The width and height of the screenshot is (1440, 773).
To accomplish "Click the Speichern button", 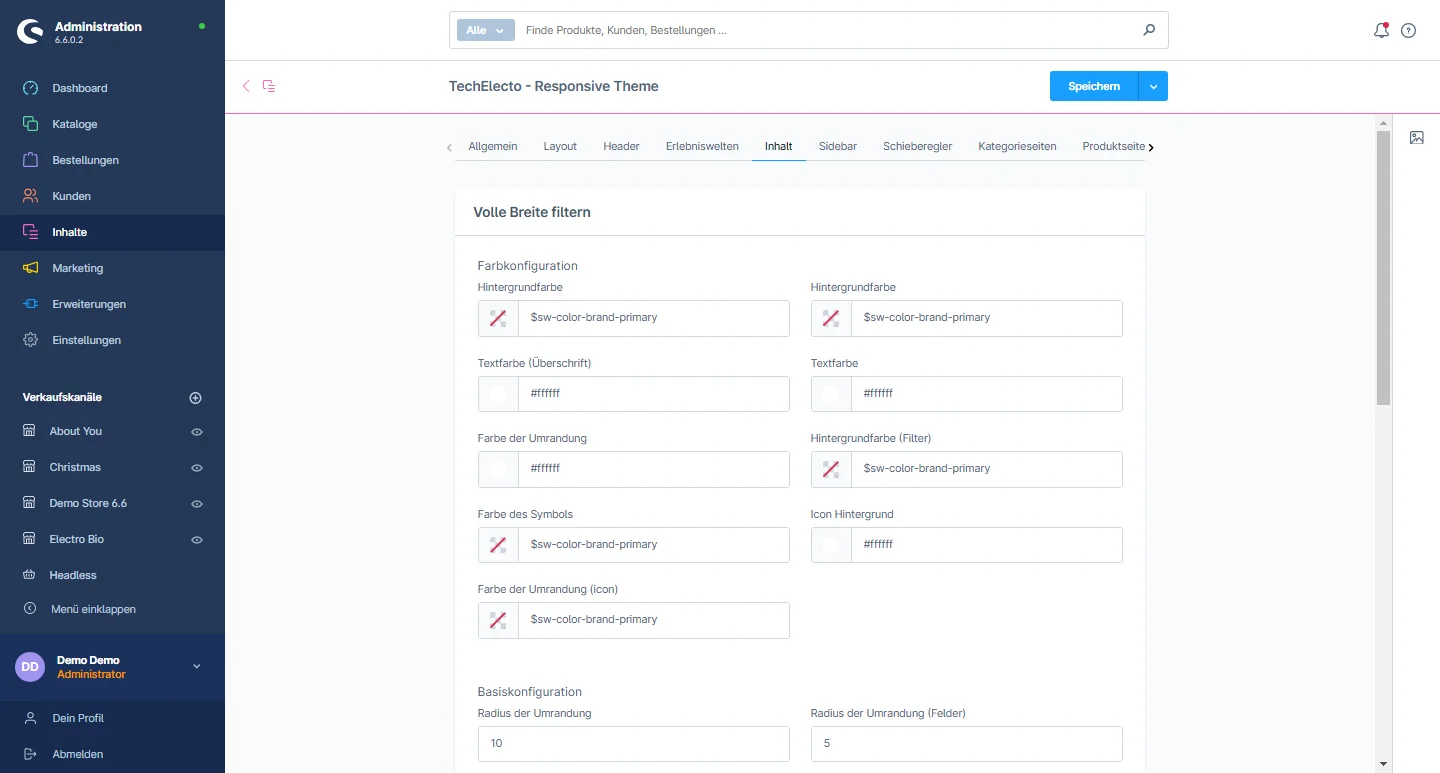I will click(1093, 87).
